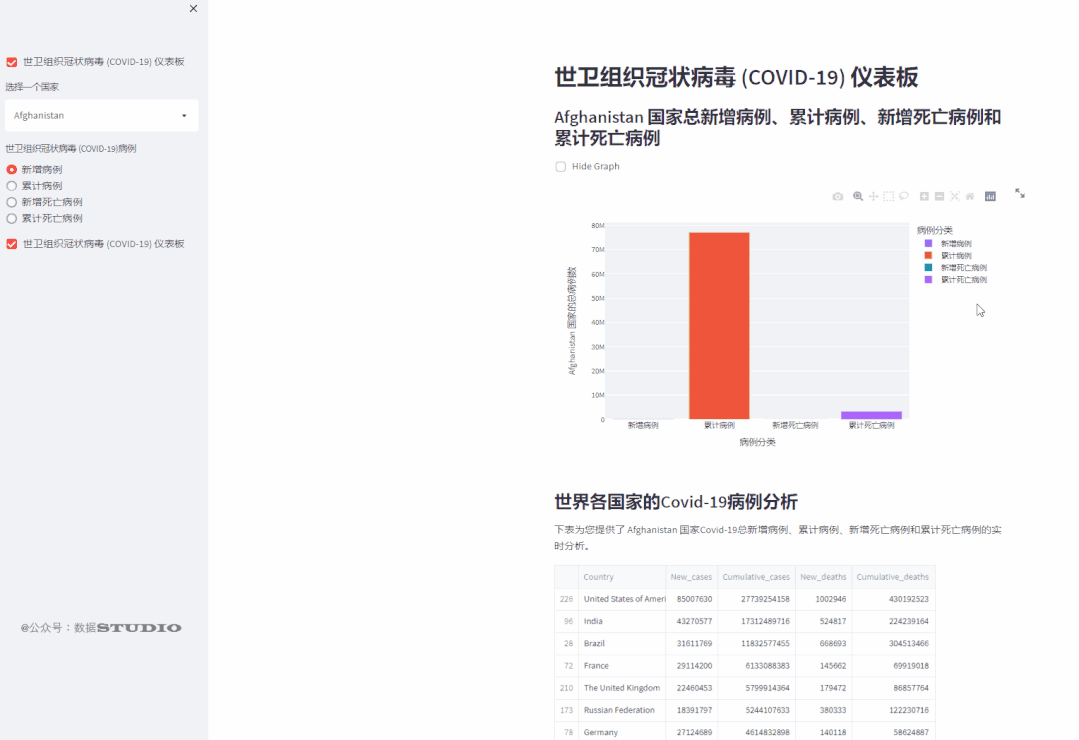
Task: Click the New_cases table column header
Action: point(691,576)
